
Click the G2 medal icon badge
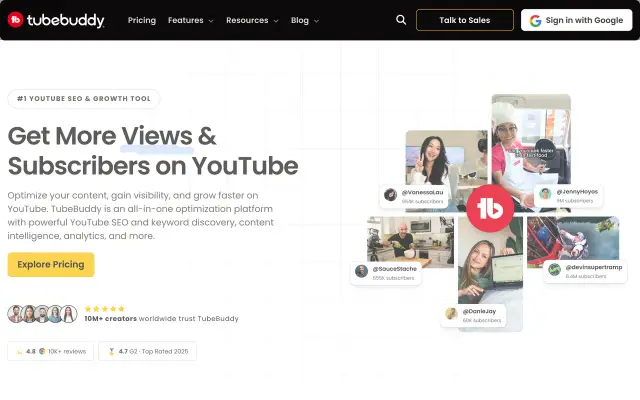(111, 351)
